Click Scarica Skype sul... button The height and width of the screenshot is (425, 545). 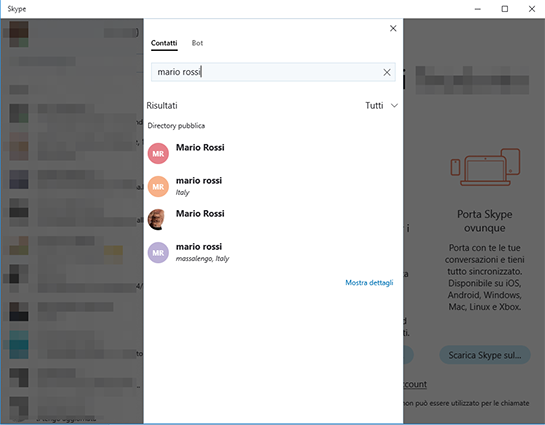(x=485, y=355)
